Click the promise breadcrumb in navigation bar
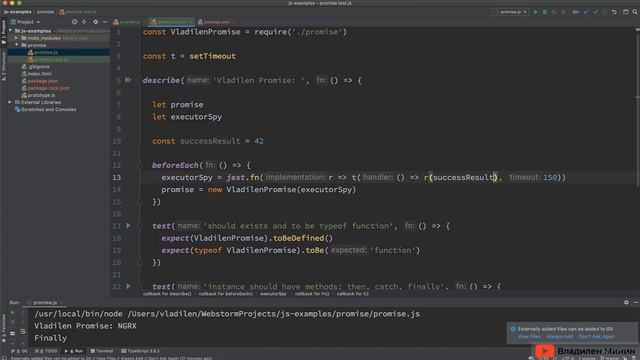 tap(45, 12)
